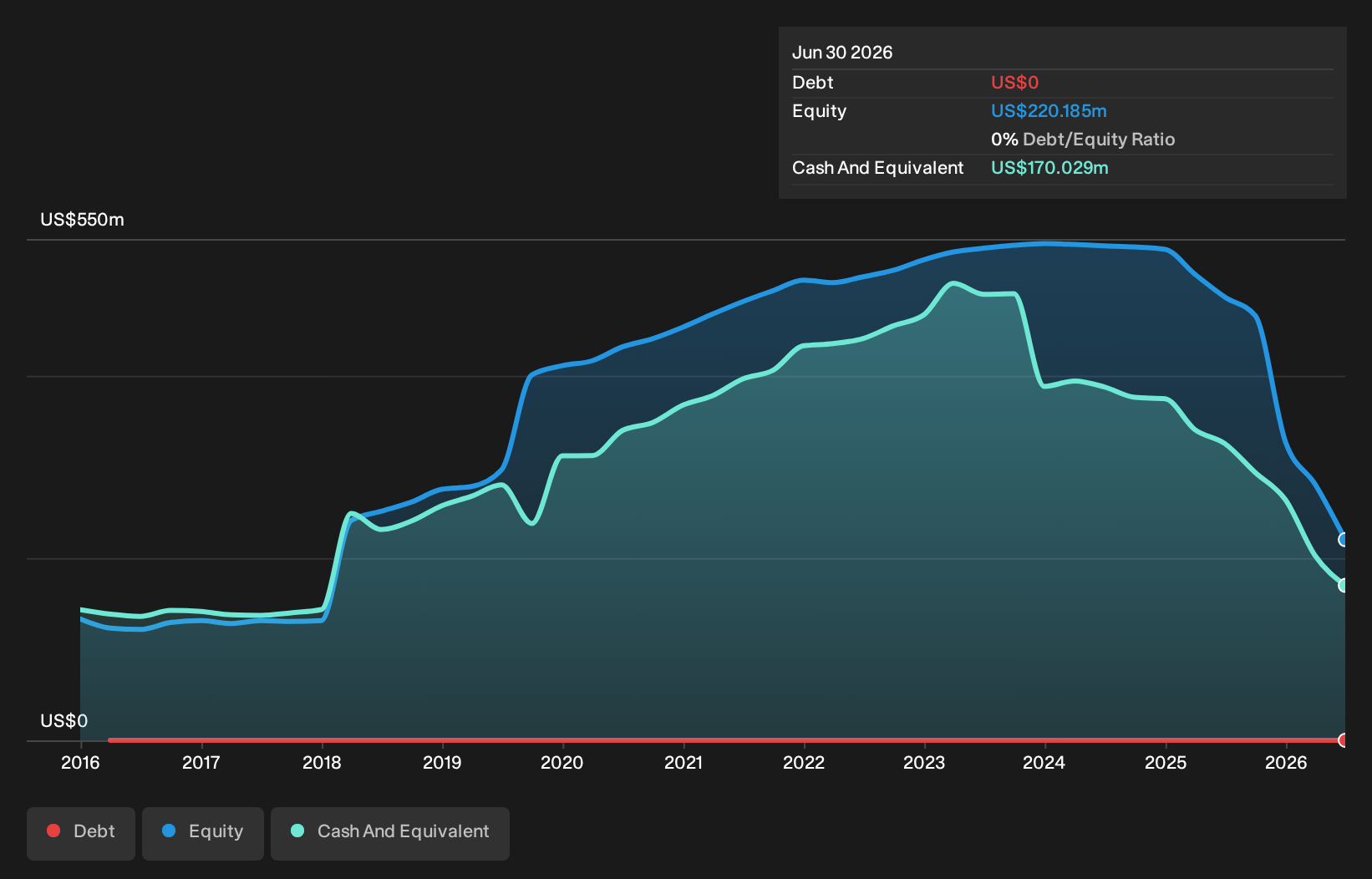Select the 2020 x-axis label

(x=562, y=762)
